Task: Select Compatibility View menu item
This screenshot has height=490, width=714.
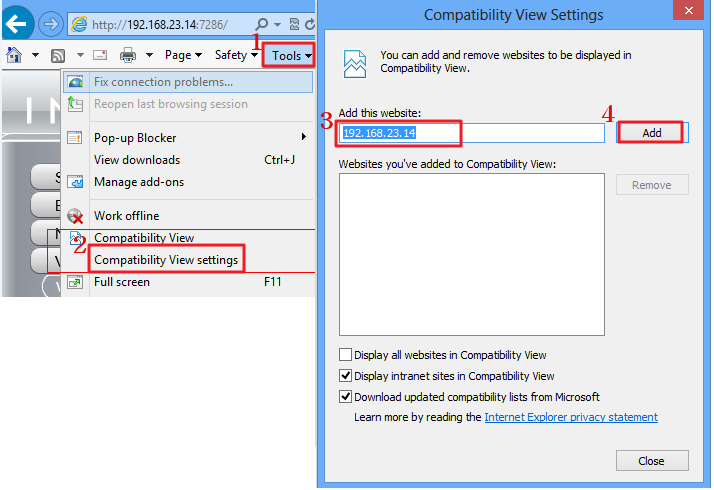Action: (188, 238)
